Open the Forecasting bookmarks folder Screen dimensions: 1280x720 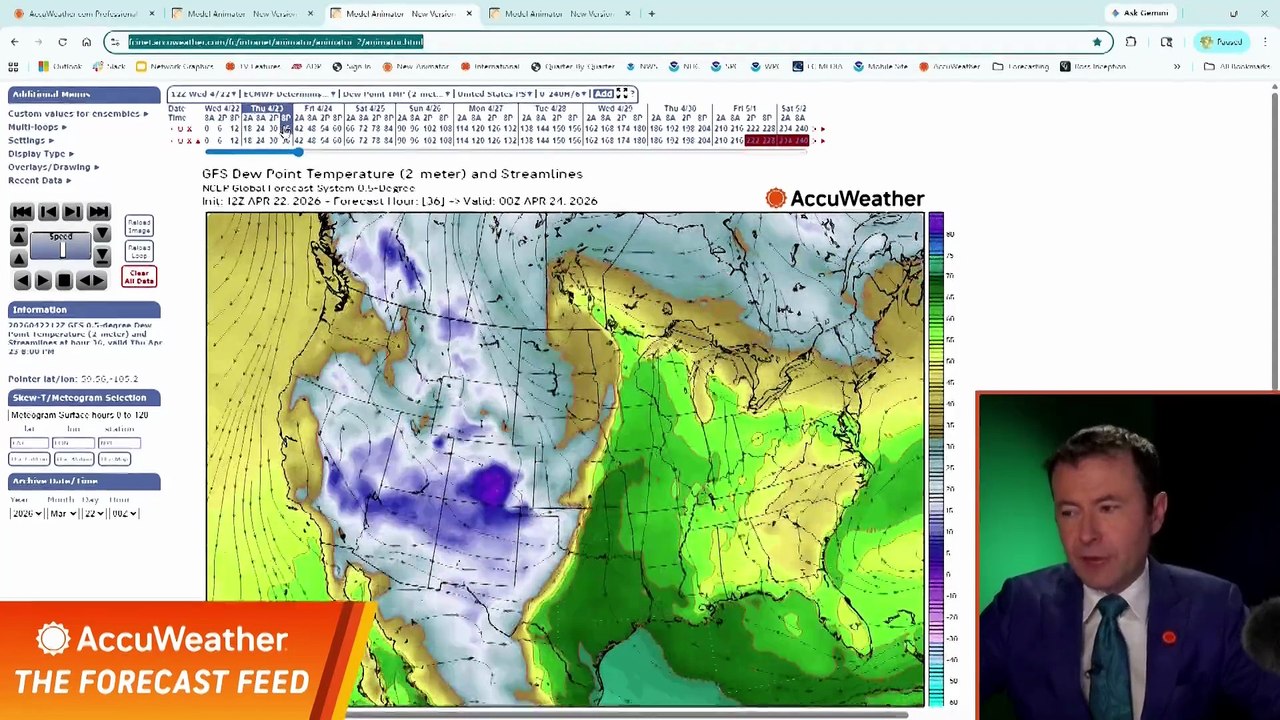pyautogui.click(x=1020, y=67)
